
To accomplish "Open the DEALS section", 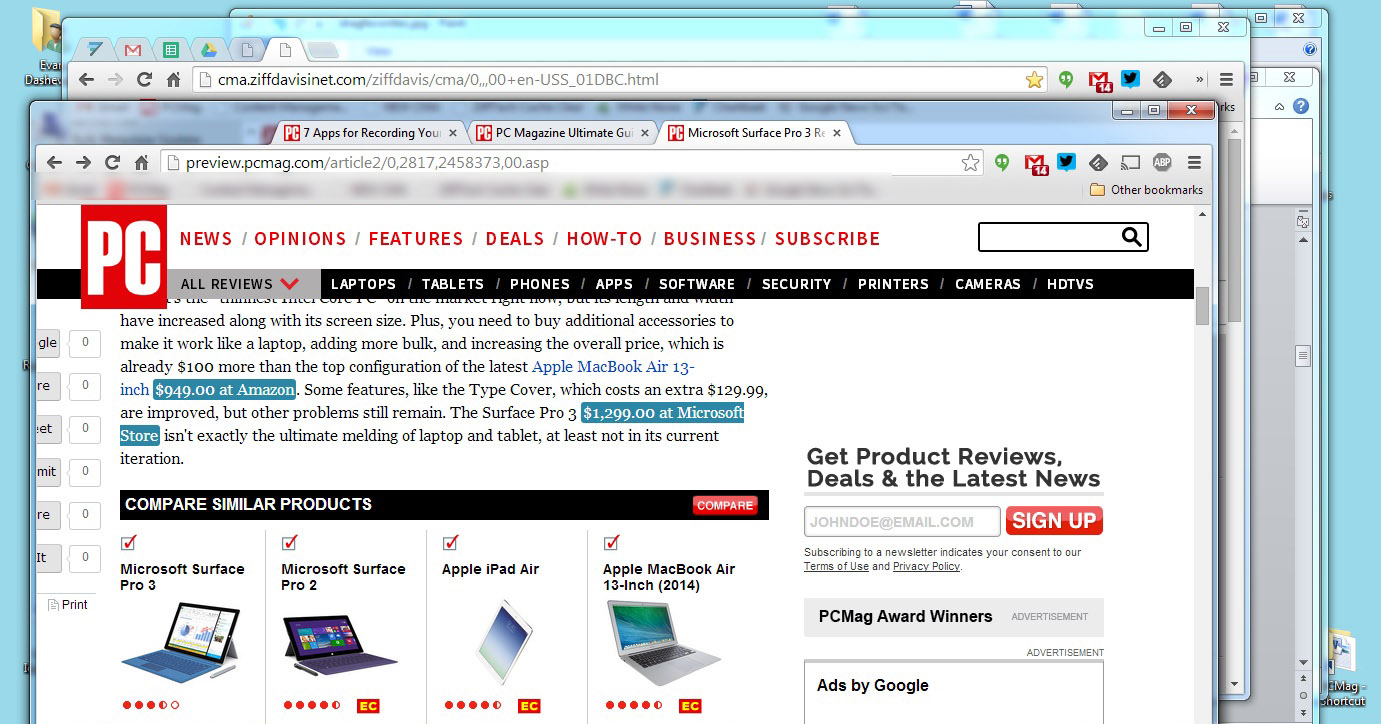I will coord(515,239).
